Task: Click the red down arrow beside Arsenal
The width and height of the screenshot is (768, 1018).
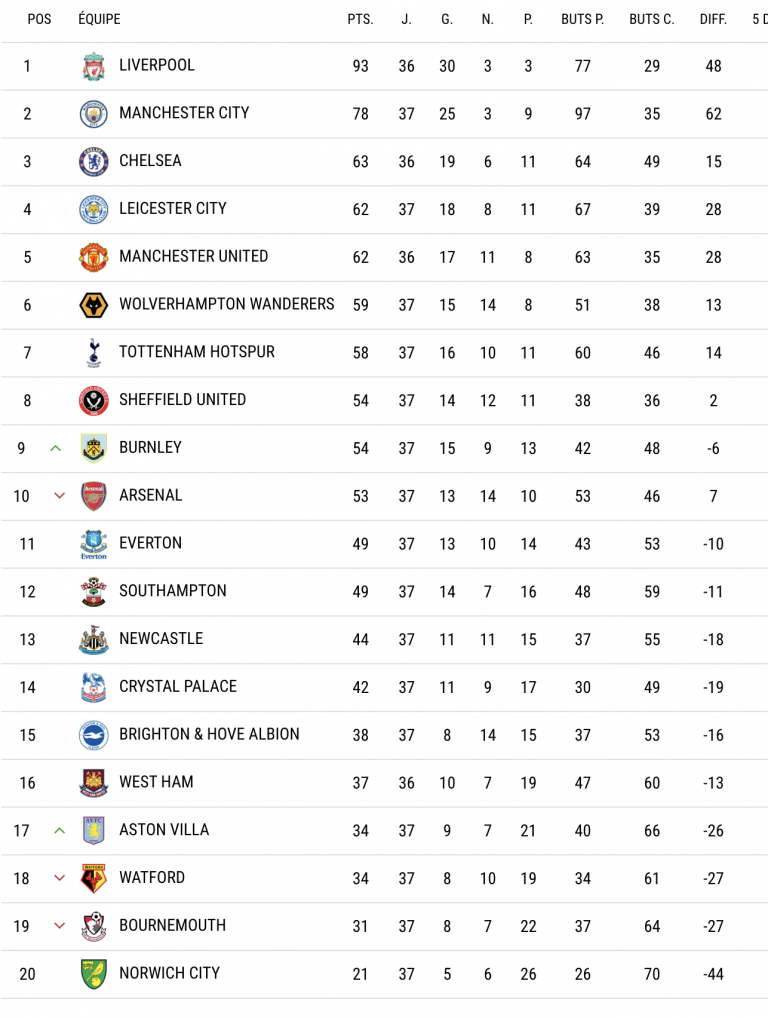Action: coord(58,496)
